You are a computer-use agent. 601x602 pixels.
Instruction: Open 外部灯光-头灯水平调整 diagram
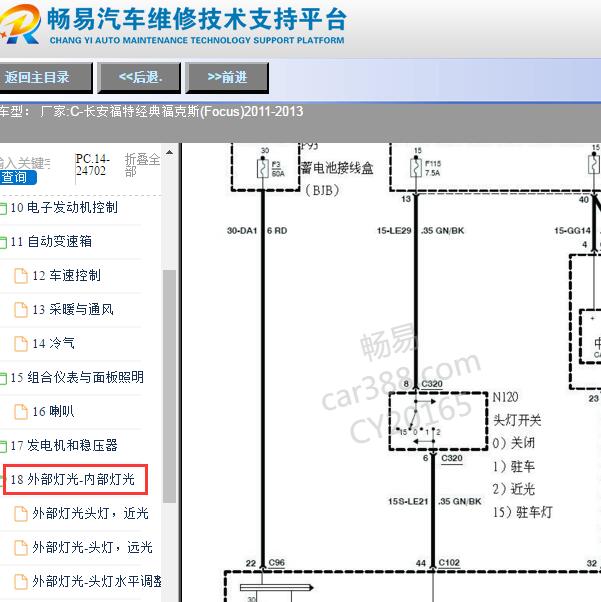pyautogui.click(x=97, y=581)
